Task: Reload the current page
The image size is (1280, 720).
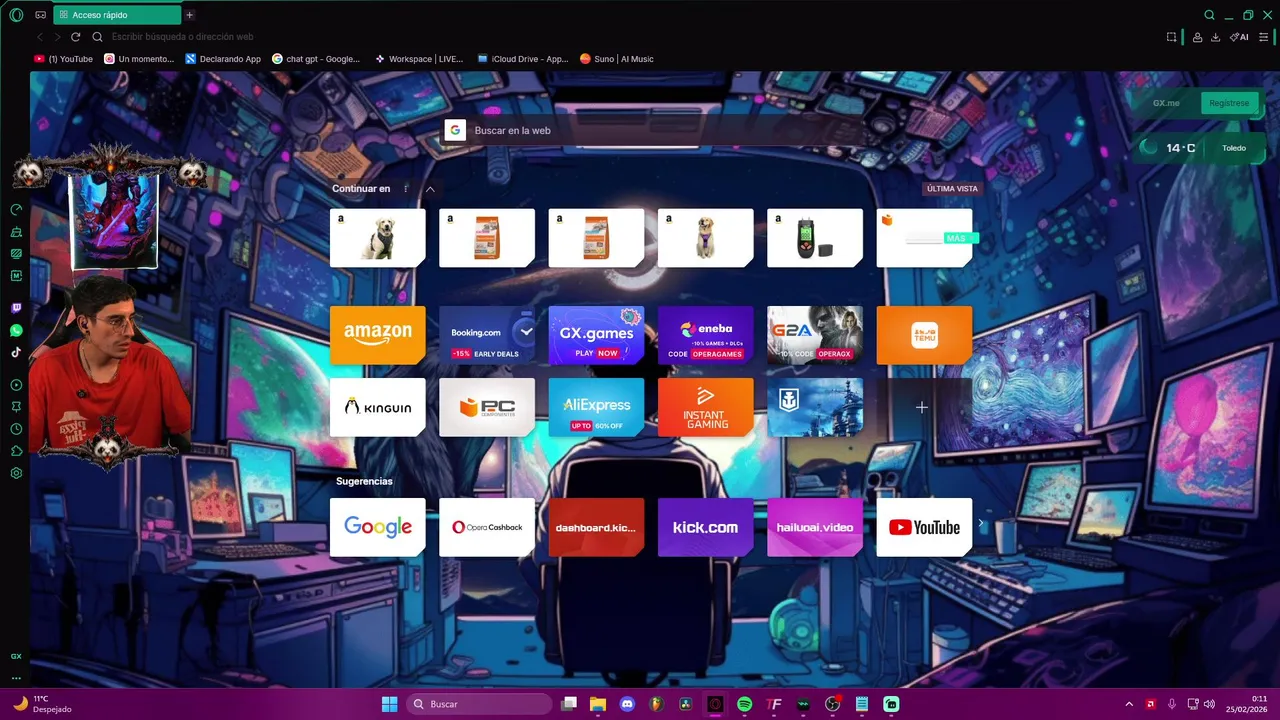Action: pos(75,37)
